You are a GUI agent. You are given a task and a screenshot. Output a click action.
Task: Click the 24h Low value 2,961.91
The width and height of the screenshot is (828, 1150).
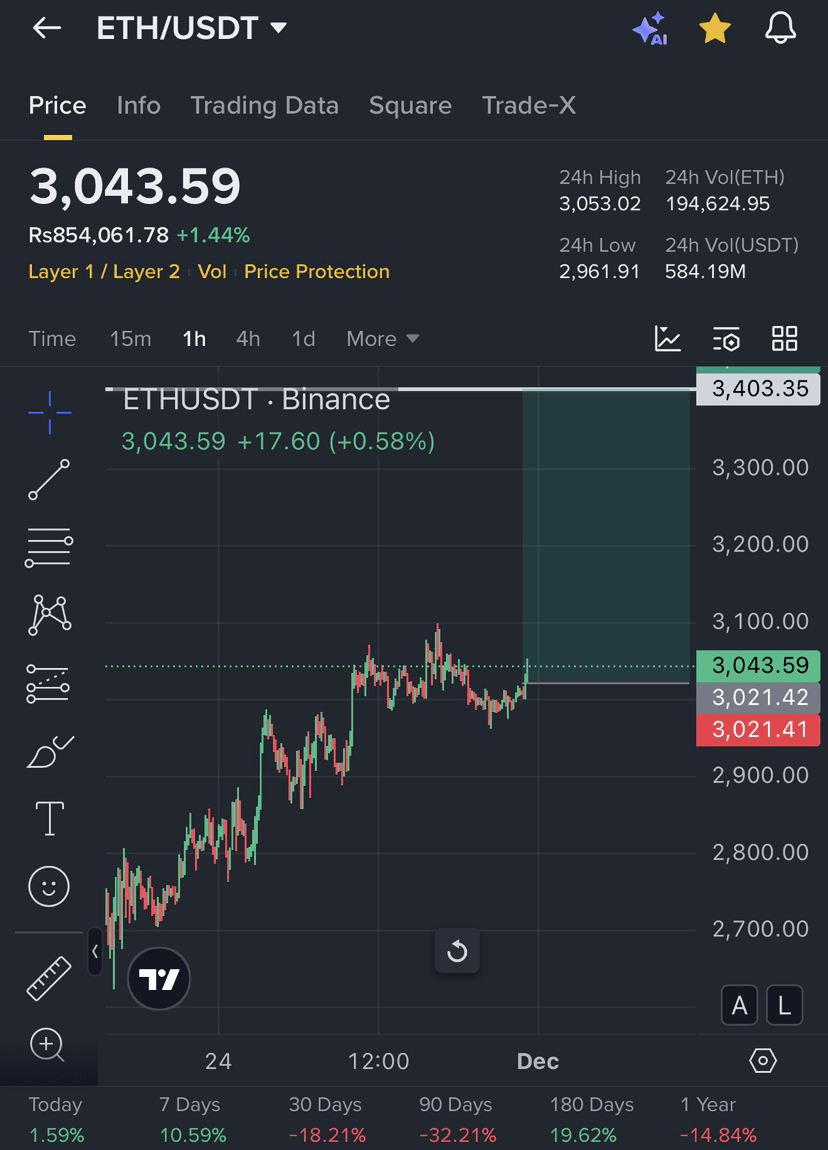[599, 271]
